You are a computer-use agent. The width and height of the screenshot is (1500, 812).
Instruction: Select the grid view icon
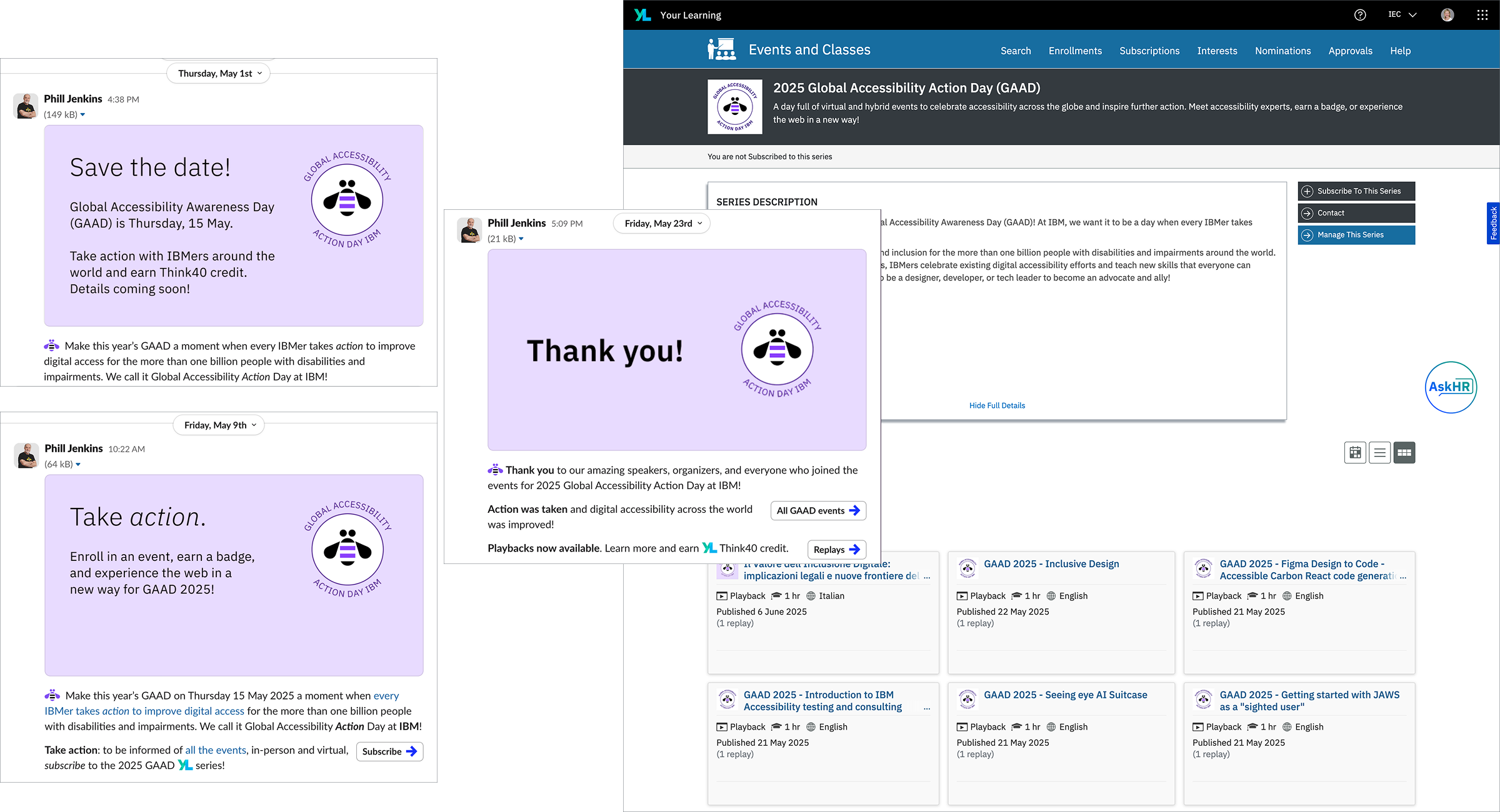click(1404, 452)
